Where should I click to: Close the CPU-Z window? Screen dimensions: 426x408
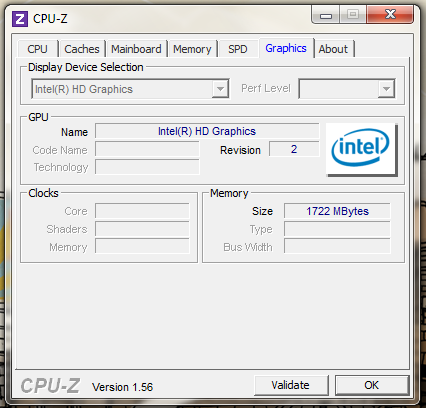coord(390,15)
